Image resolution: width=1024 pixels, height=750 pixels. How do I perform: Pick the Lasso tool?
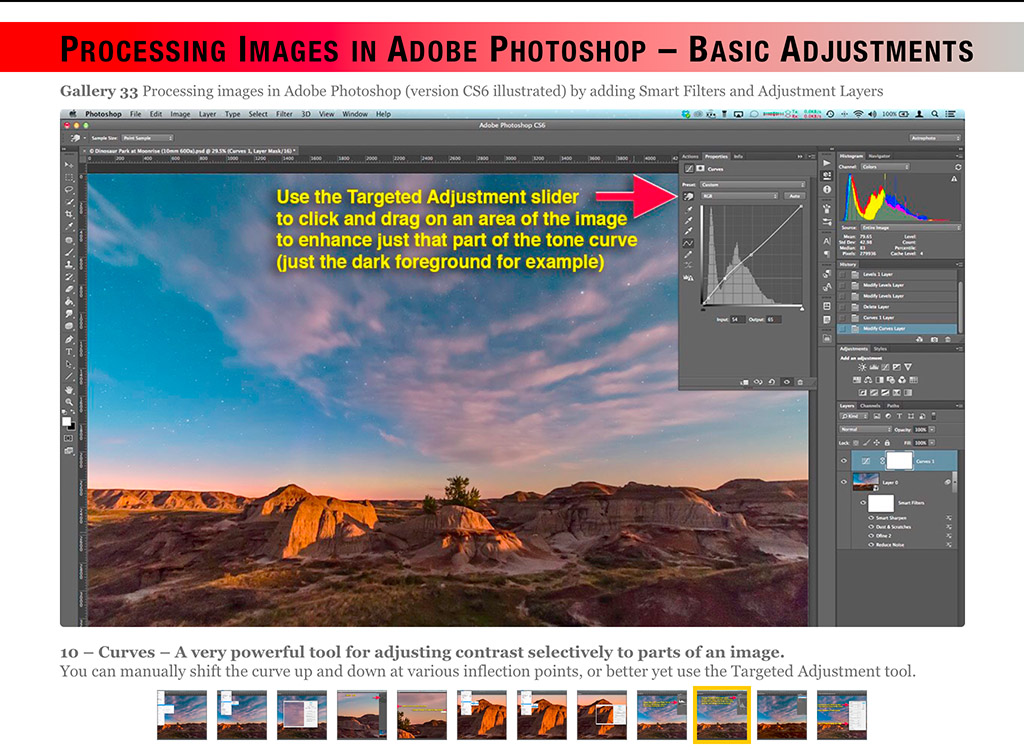point(69,189)
